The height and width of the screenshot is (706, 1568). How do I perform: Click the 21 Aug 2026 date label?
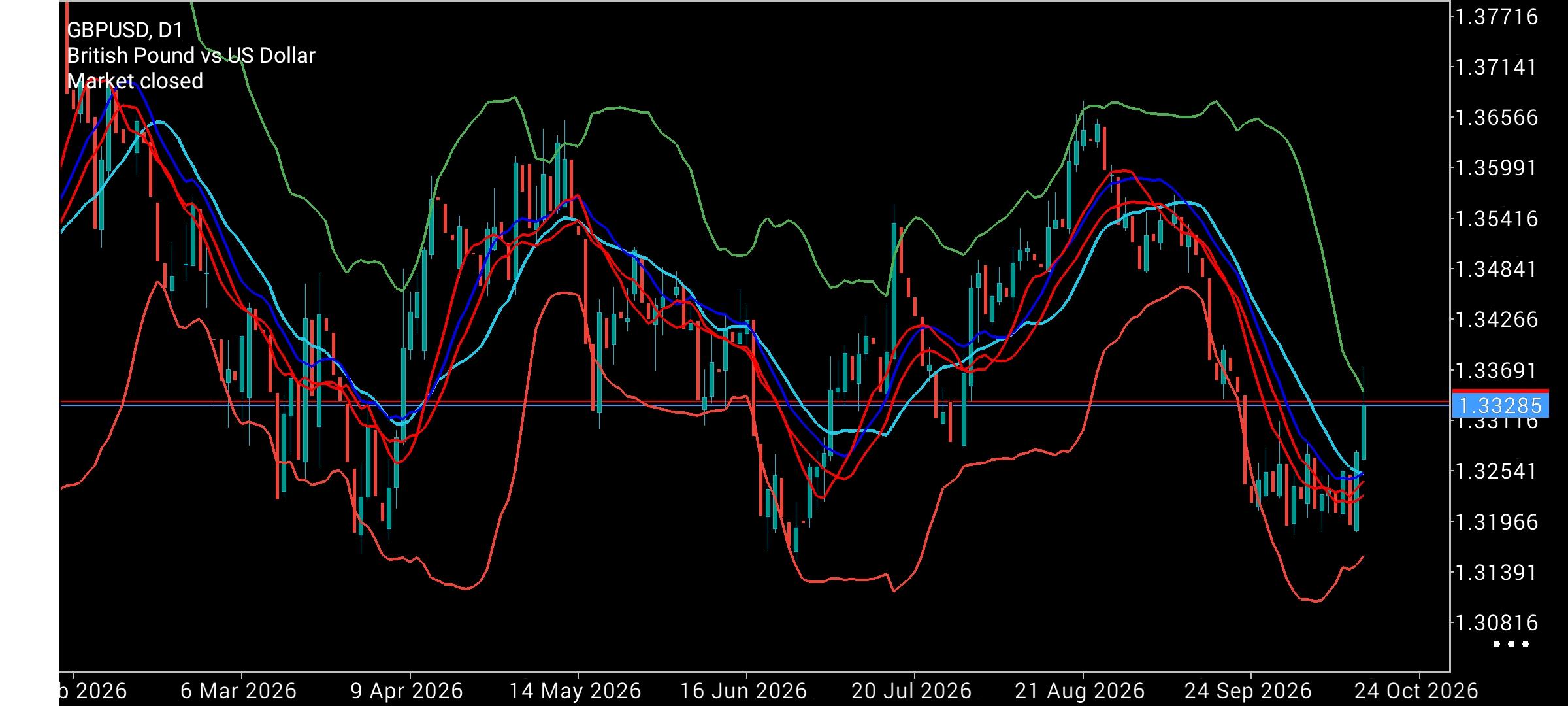(1080, 691)
